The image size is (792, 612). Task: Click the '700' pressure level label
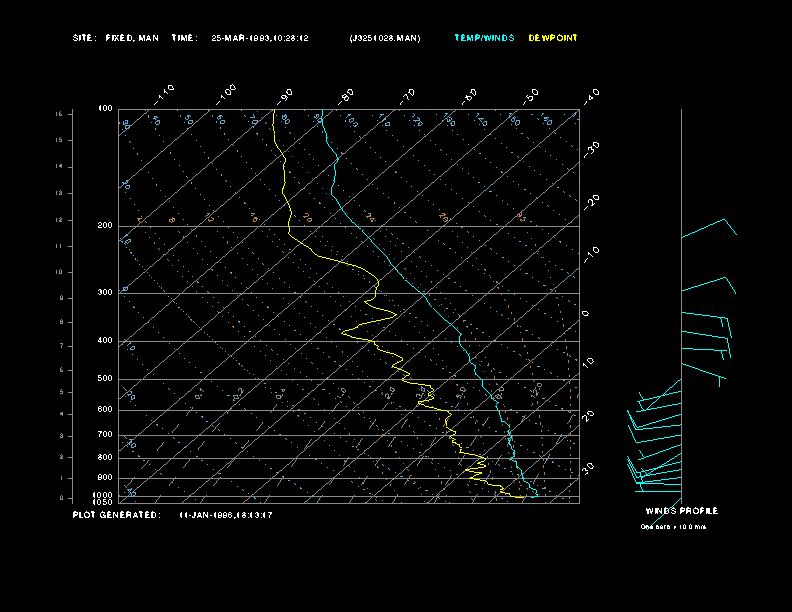[105, 434]
